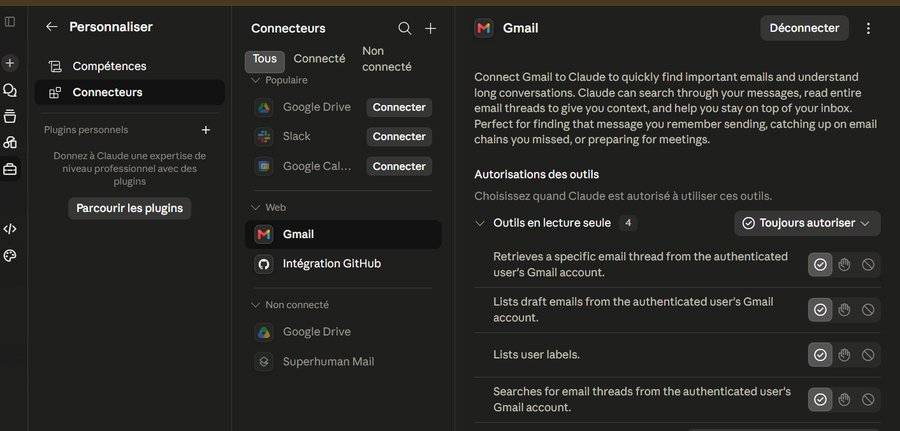Switch to the Non connecté filter tab
The image size is (900, 431).
pyautogui.click(x=387, y=59)
